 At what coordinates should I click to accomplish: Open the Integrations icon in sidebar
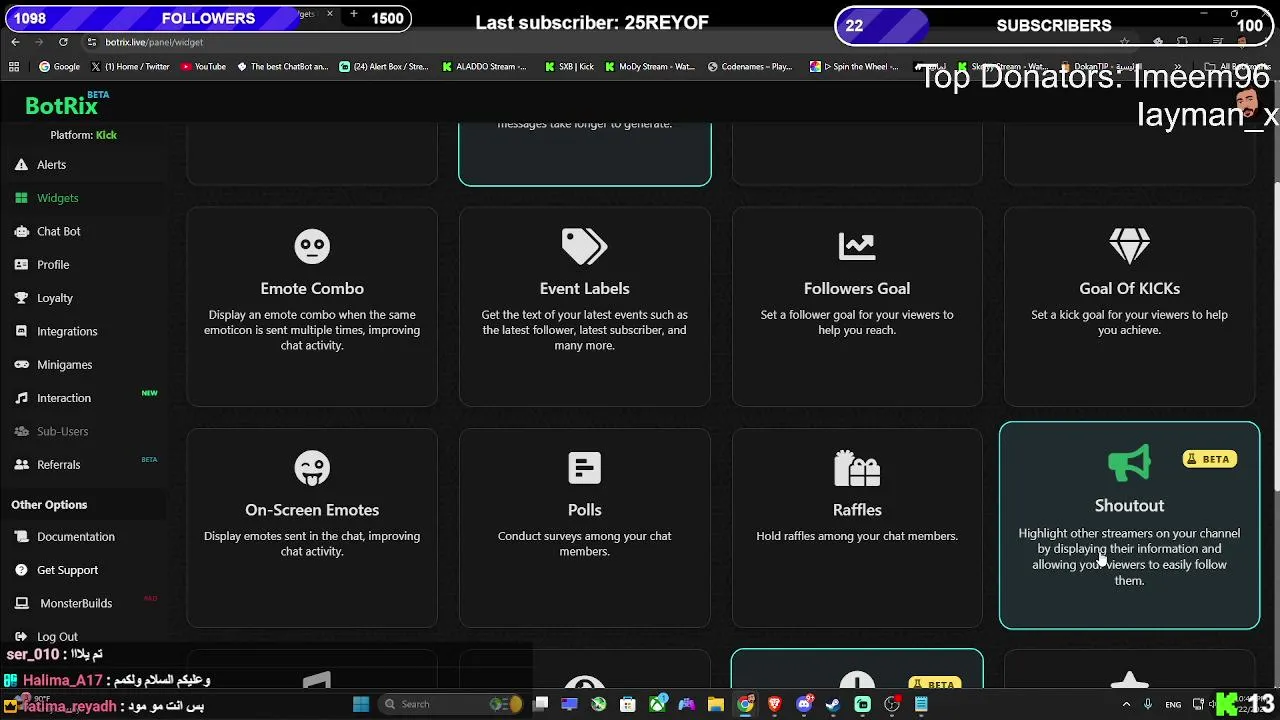pyautogui.click(x=21, y=331)
